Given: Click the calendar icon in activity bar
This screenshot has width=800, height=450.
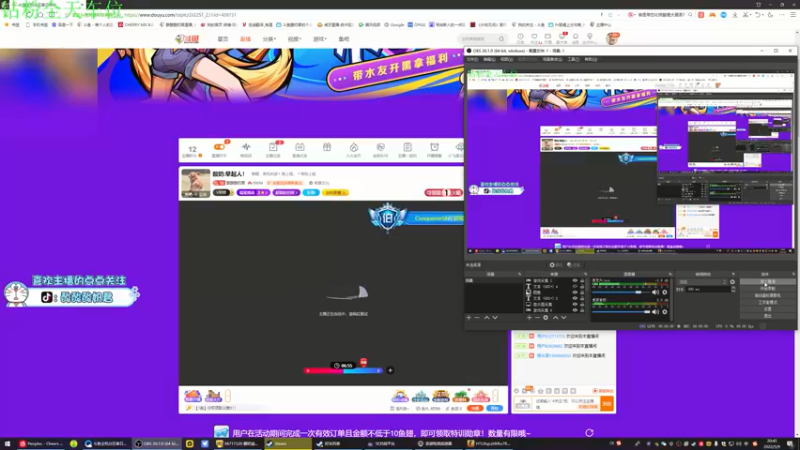Looking at the screenshot, I should [299, 147].
